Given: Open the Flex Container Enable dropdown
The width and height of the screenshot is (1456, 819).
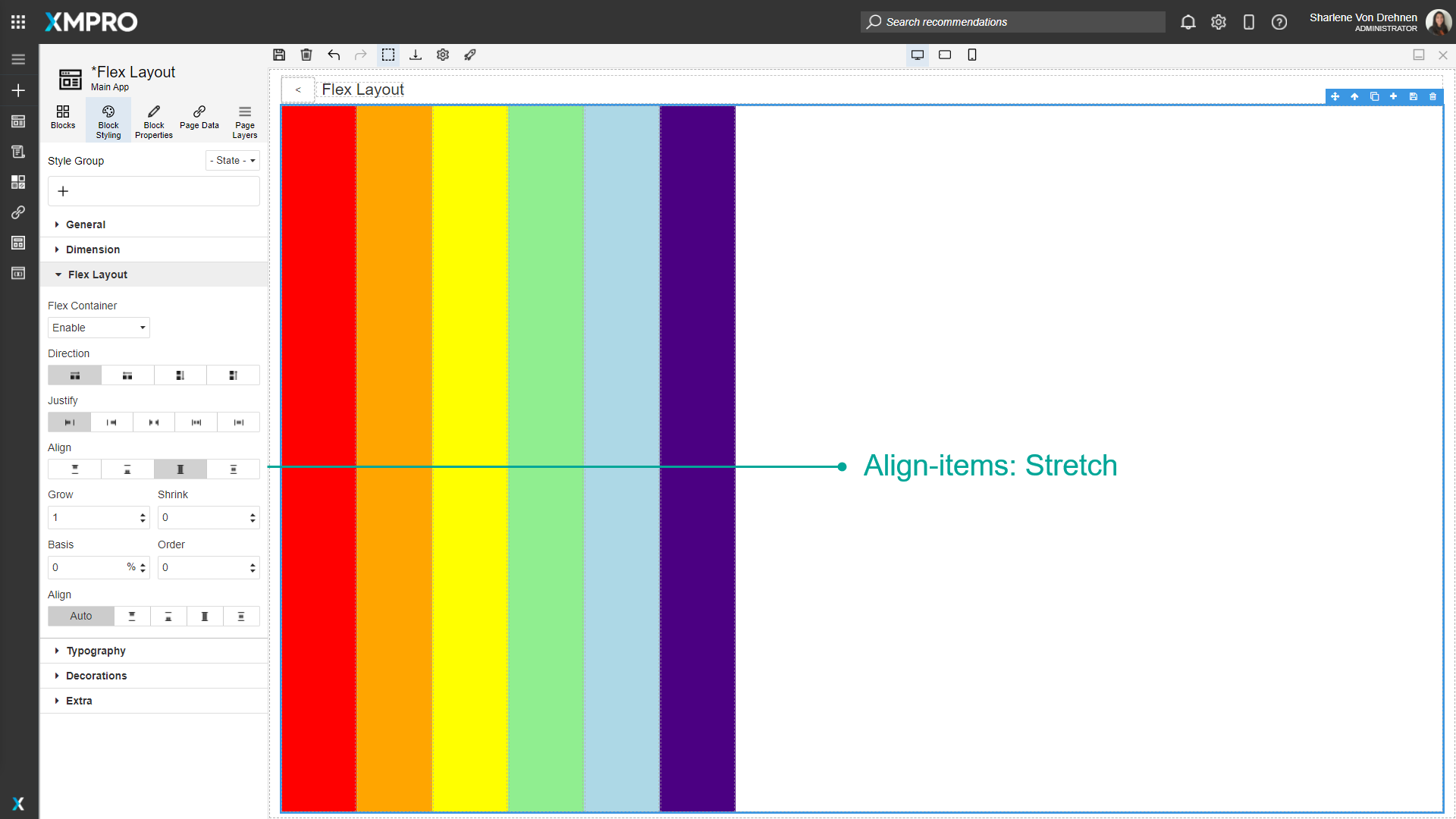Looking at the screenshot, I should pos(98,328).
